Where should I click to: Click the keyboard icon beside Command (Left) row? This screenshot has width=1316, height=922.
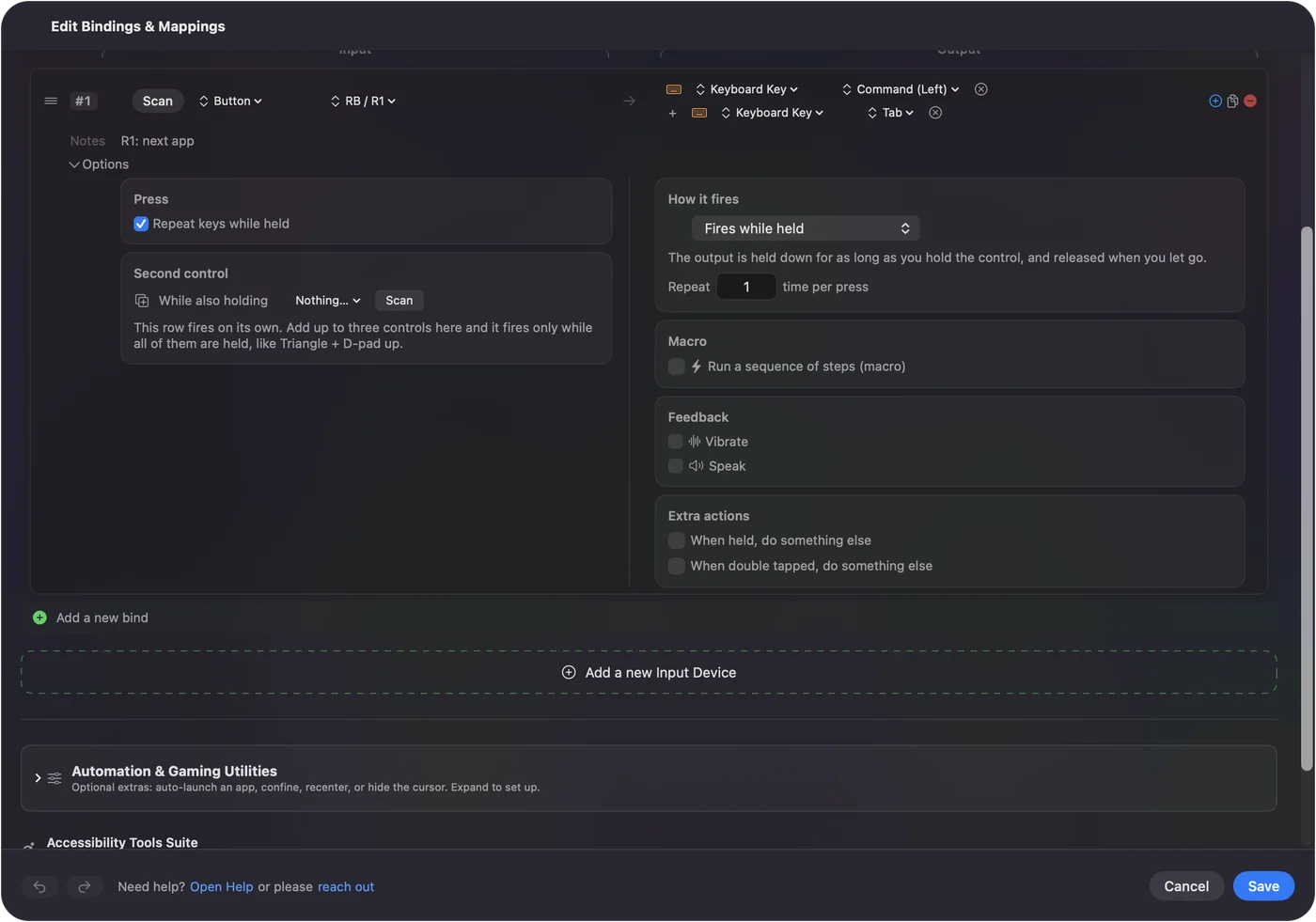pos(674,89)
